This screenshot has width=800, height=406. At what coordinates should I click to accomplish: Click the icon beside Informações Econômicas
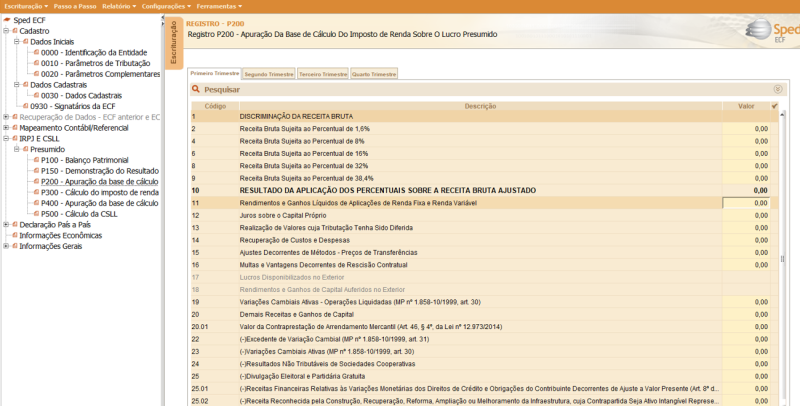(15, 235)
